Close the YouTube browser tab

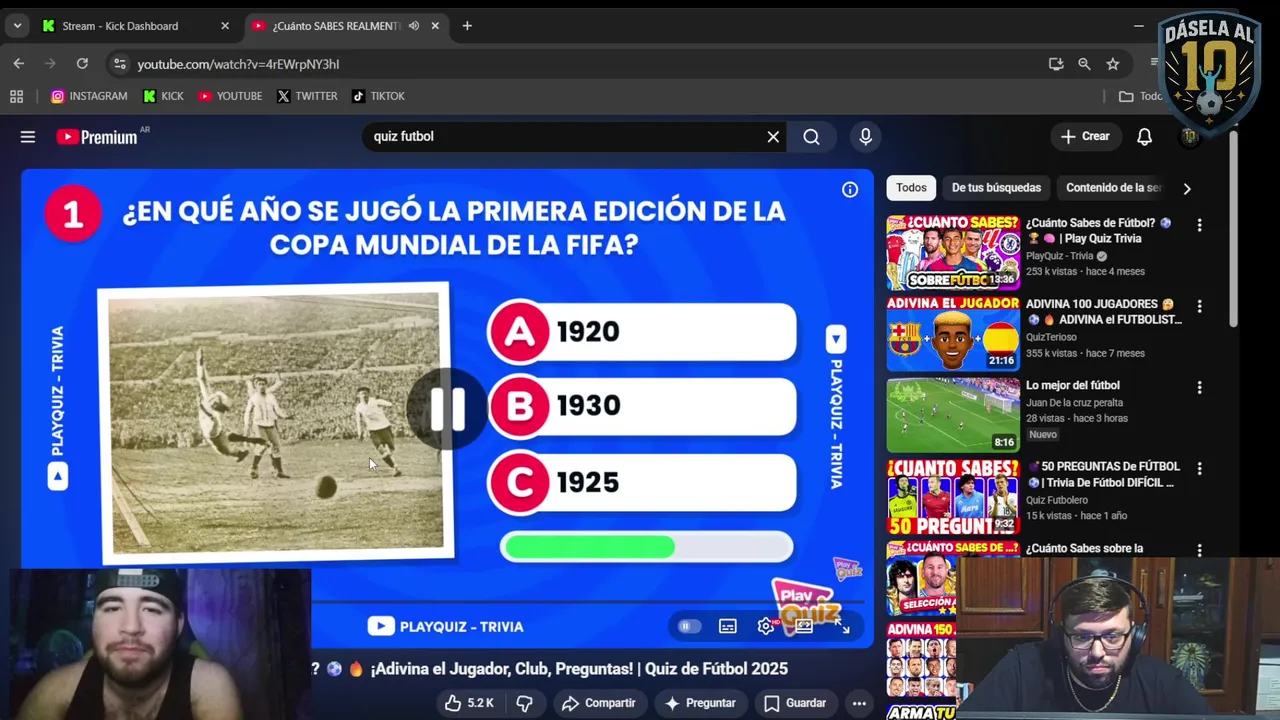[x=435, y=26]
